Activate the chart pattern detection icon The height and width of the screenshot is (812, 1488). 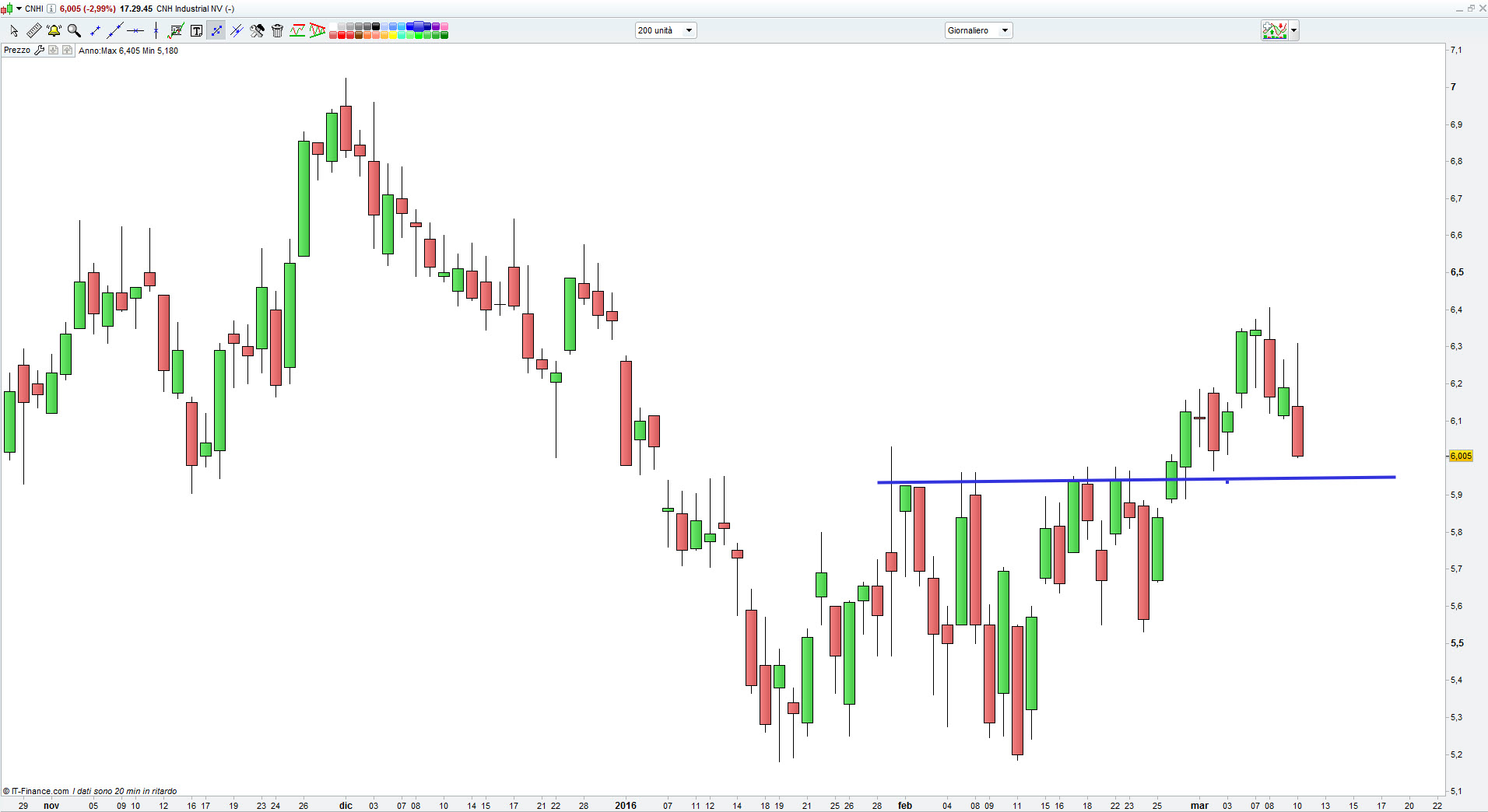(318, 30)
